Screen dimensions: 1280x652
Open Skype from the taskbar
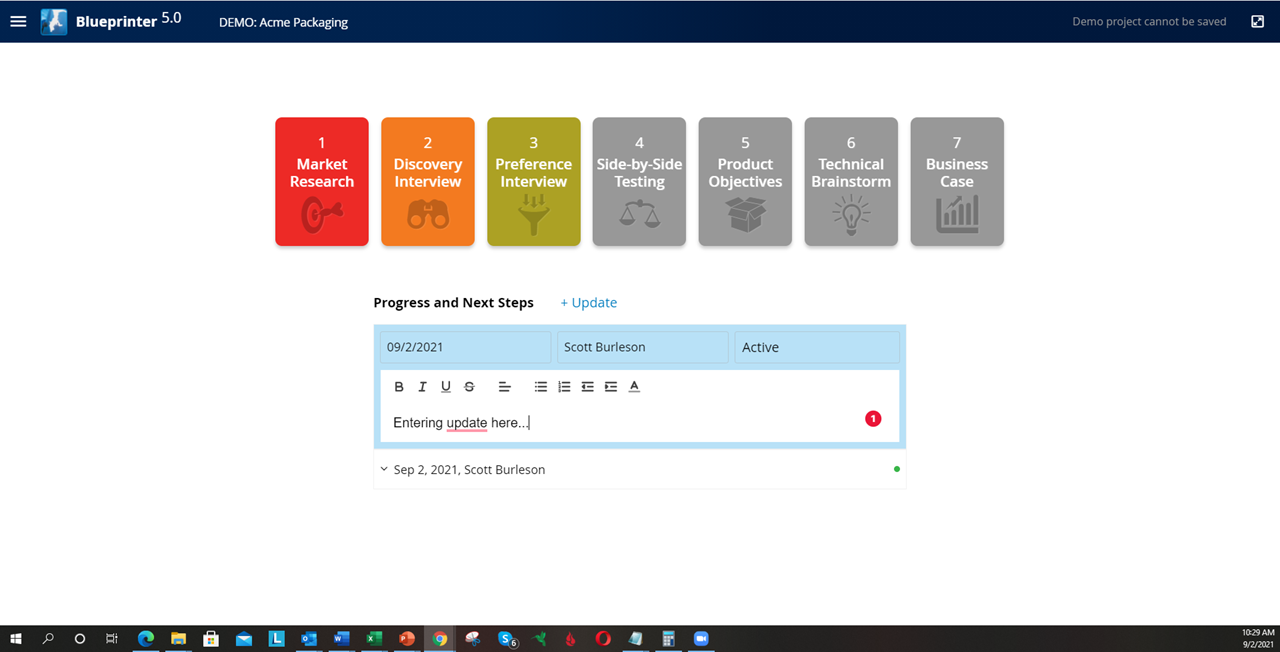tap(507, 638)
